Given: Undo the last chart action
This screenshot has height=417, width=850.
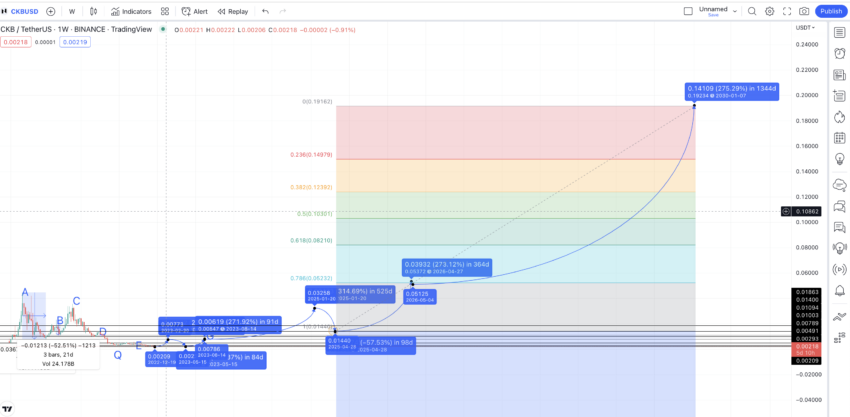Looking at the screenshot, I should pos(265,11).
